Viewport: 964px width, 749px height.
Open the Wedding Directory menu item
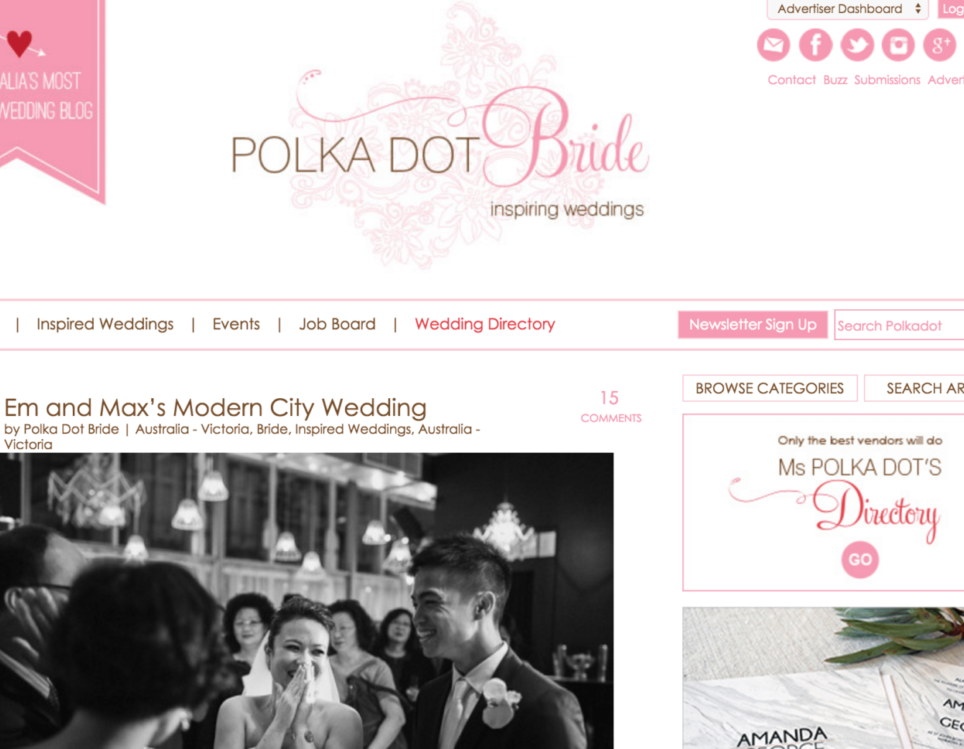484,324
